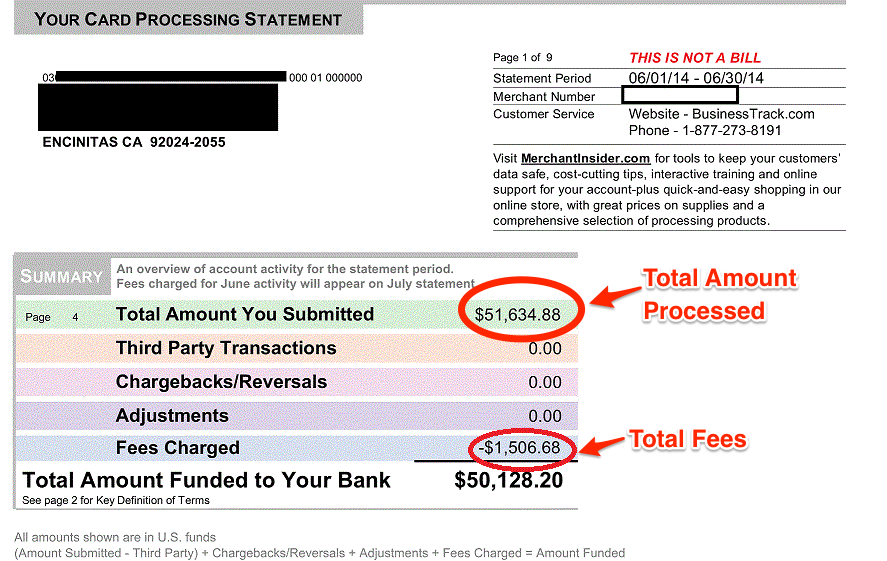Click the Summary section header

click(62, 277)
